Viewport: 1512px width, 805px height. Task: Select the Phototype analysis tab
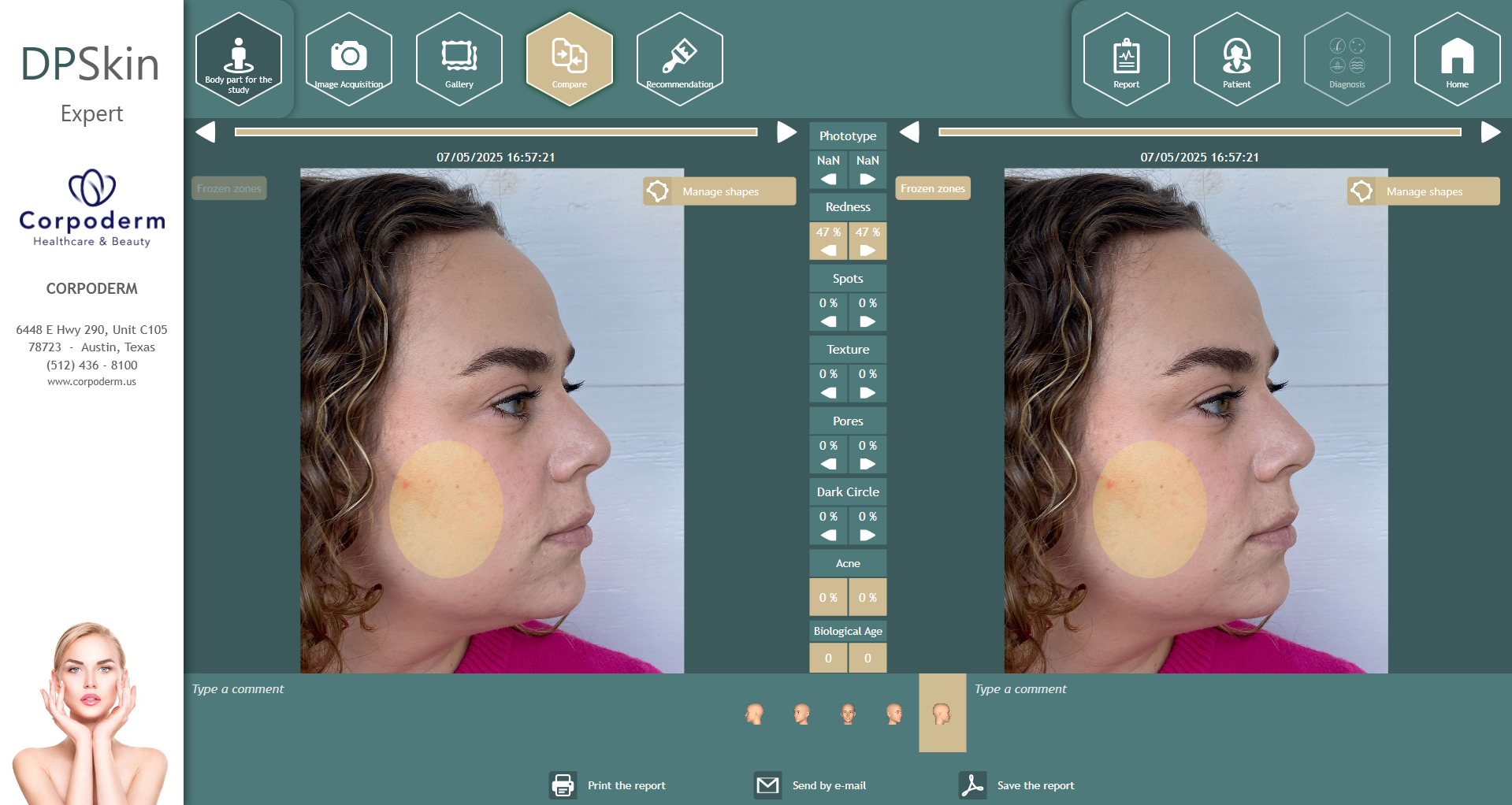coord(848,135)
